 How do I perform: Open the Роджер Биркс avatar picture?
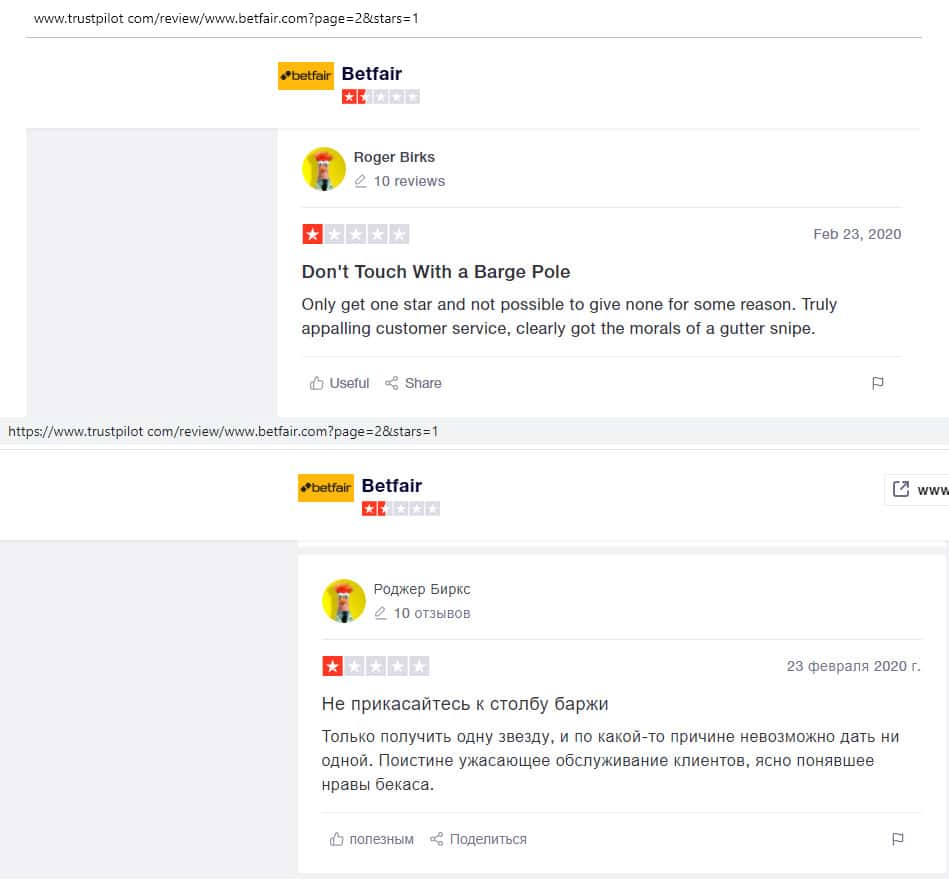tap(344, 601)
